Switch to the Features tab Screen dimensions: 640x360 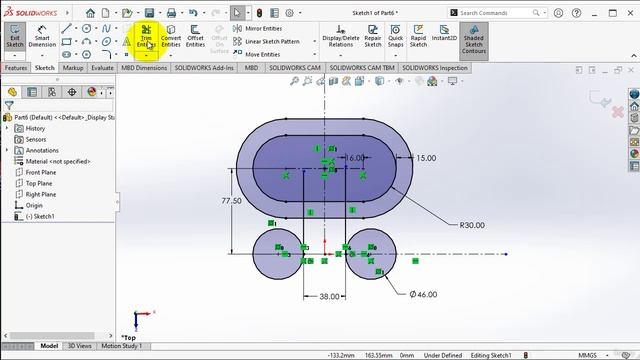tap(16, 68)
